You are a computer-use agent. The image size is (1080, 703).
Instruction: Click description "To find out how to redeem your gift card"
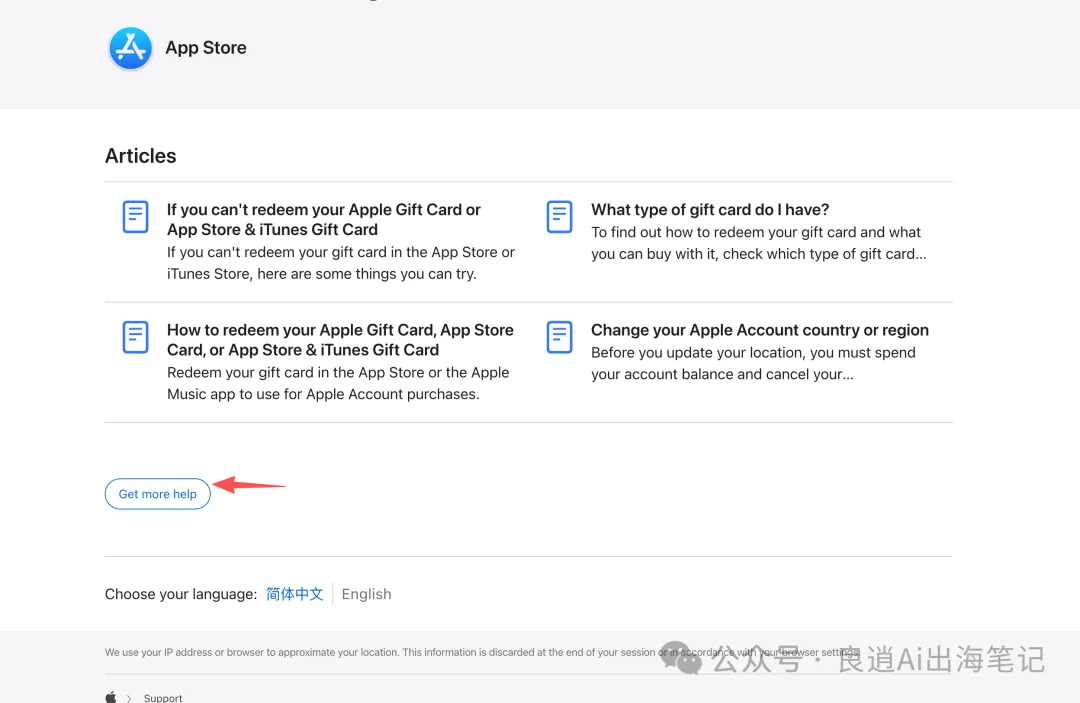coord(758,243)
